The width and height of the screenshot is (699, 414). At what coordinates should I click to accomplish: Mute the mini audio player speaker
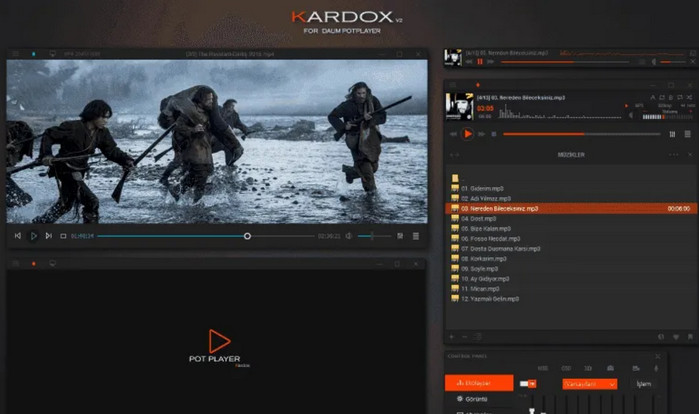click(654, 61)
